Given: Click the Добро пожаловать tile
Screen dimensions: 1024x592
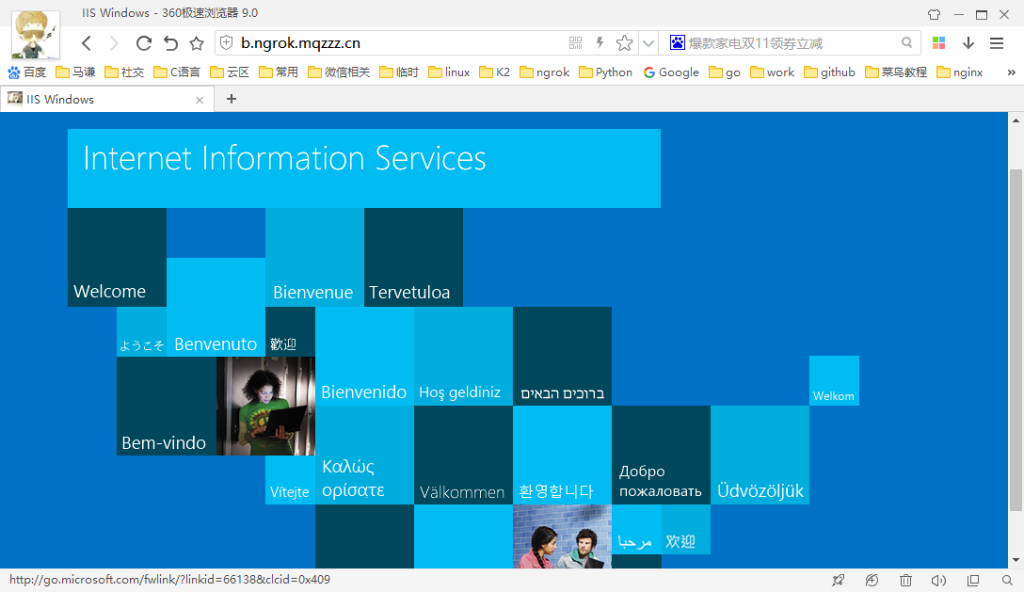Looking at the screenshot, I should click(661, 455).
